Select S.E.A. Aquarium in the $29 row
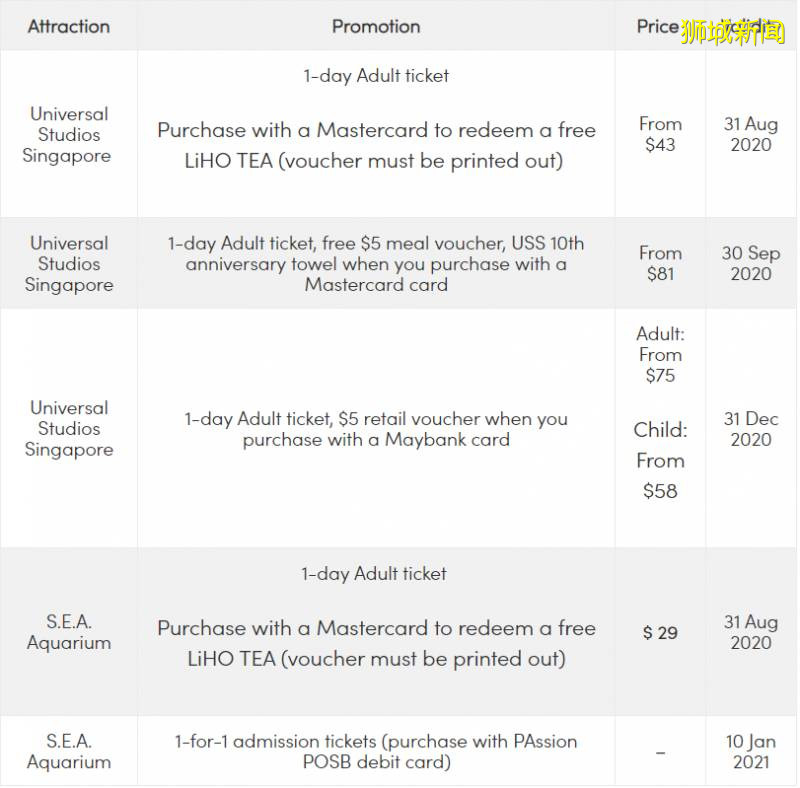The height and width of the screenshot is (788, 800). 68,632
